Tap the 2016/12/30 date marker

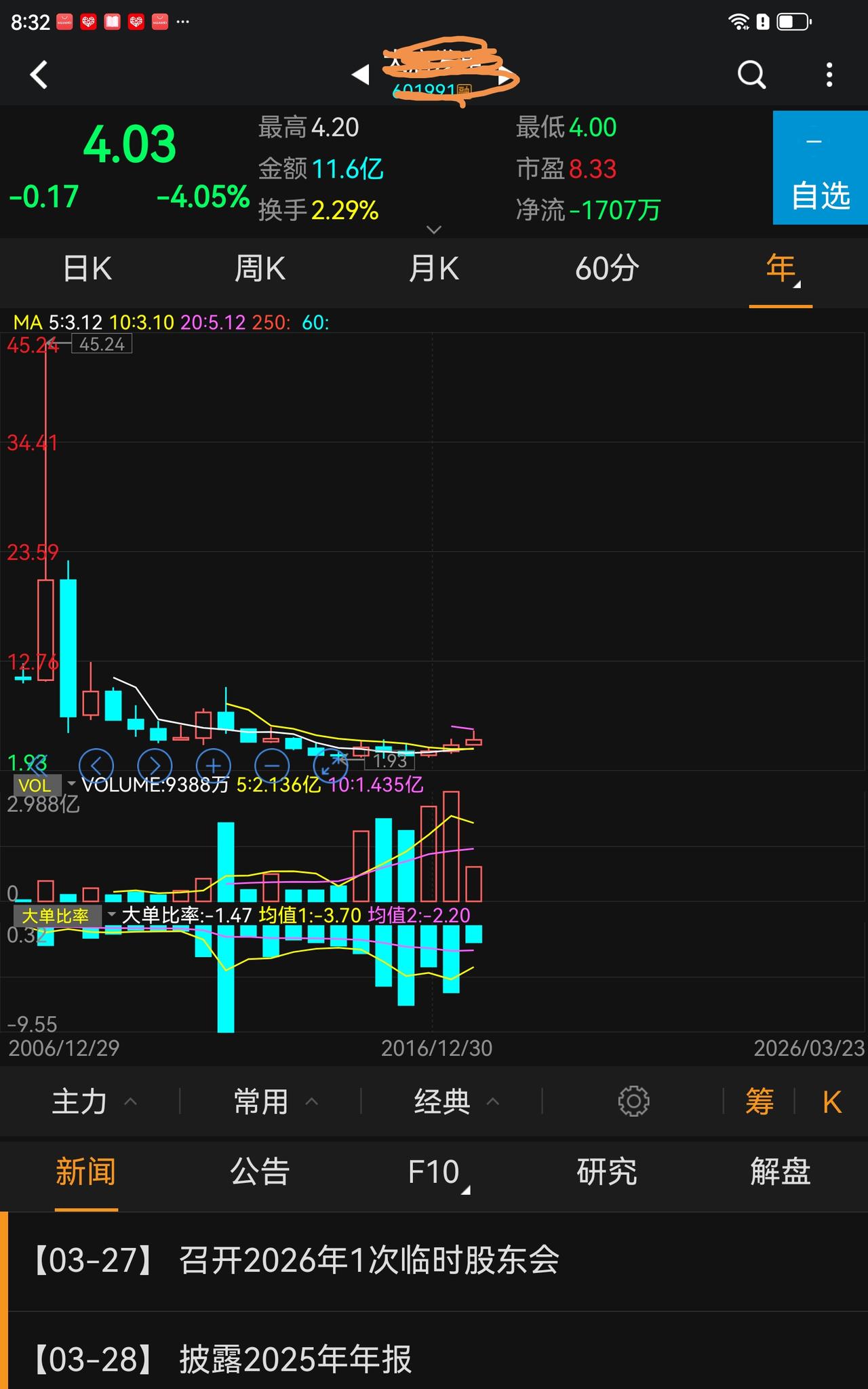click(437, 1049)
